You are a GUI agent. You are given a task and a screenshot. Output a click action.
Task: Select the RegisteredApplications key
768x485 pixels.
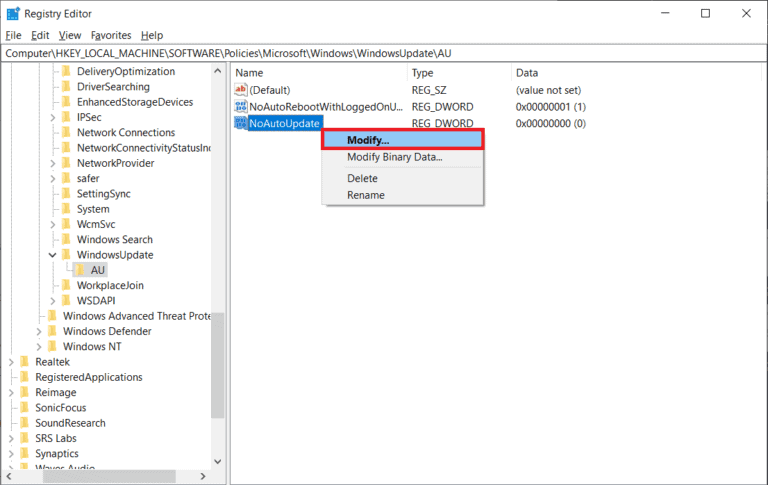[89, 377]
